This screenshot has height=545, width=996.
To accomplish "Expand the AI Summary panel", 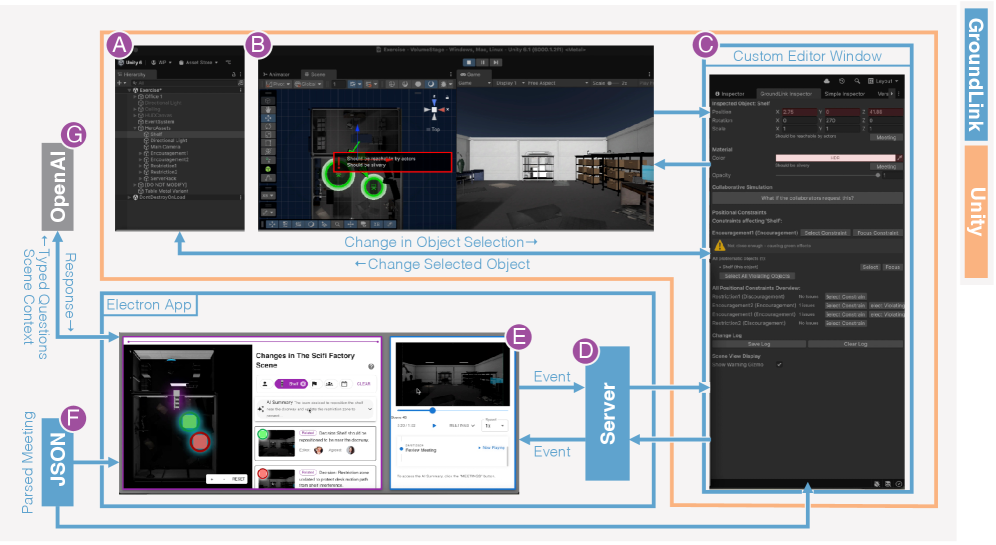I will tap(370, 410).
